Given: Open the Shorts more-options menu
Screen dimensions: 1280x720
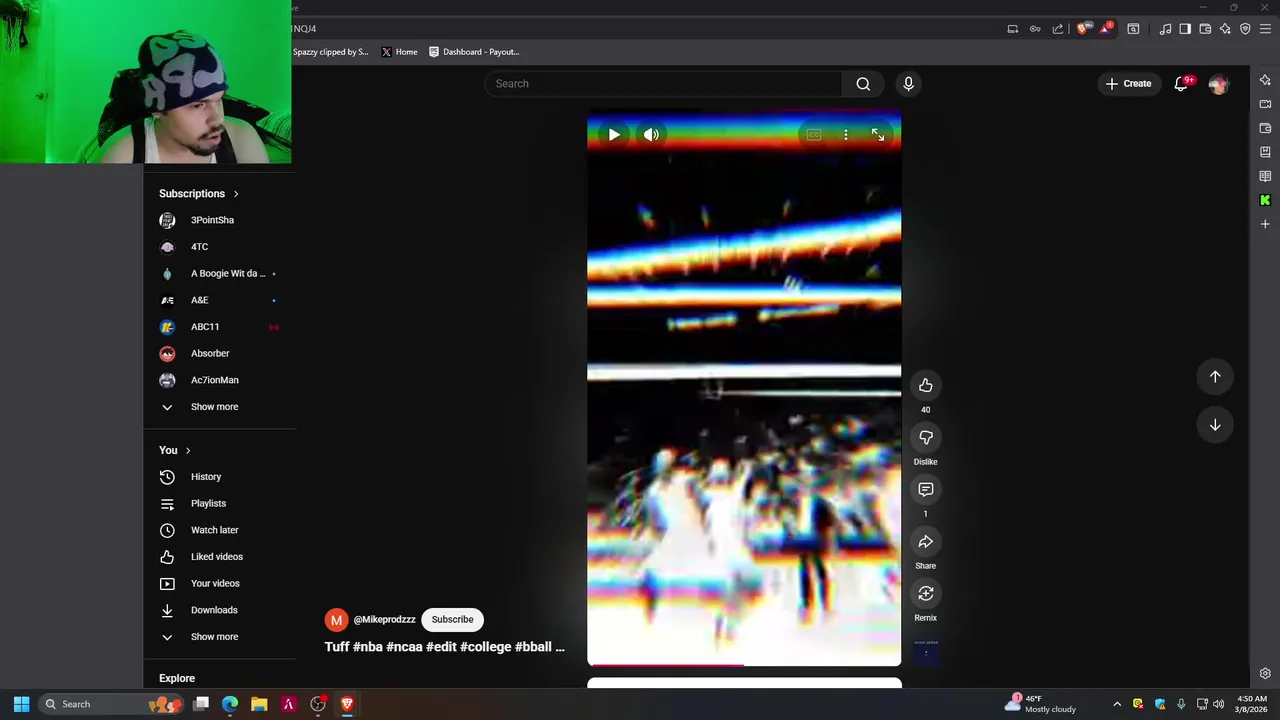Looking at the screenshot, I should (x=846, y=135).
